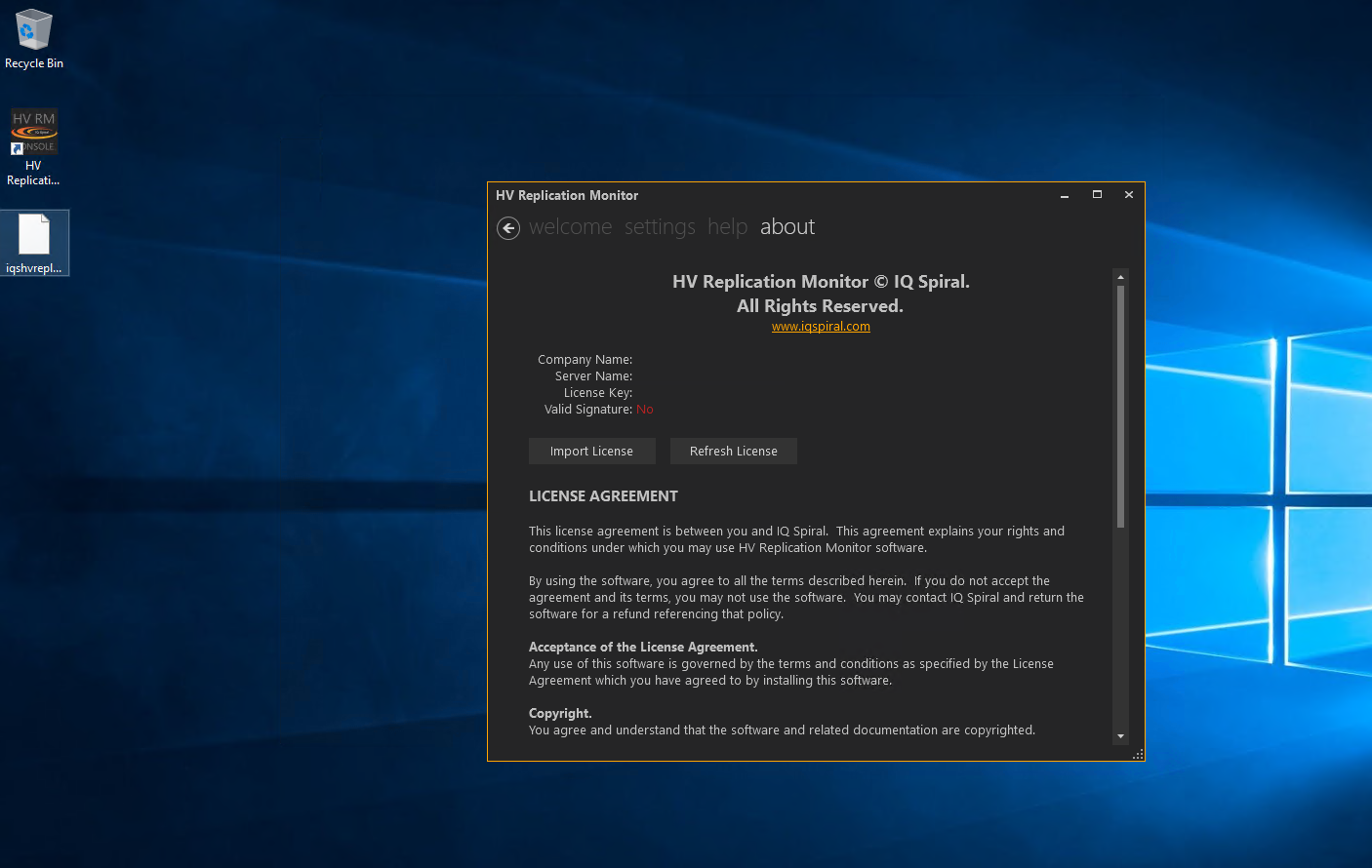
Task: Minimize the HV Replication Monitor window
Action: [x=1065, y=195]
